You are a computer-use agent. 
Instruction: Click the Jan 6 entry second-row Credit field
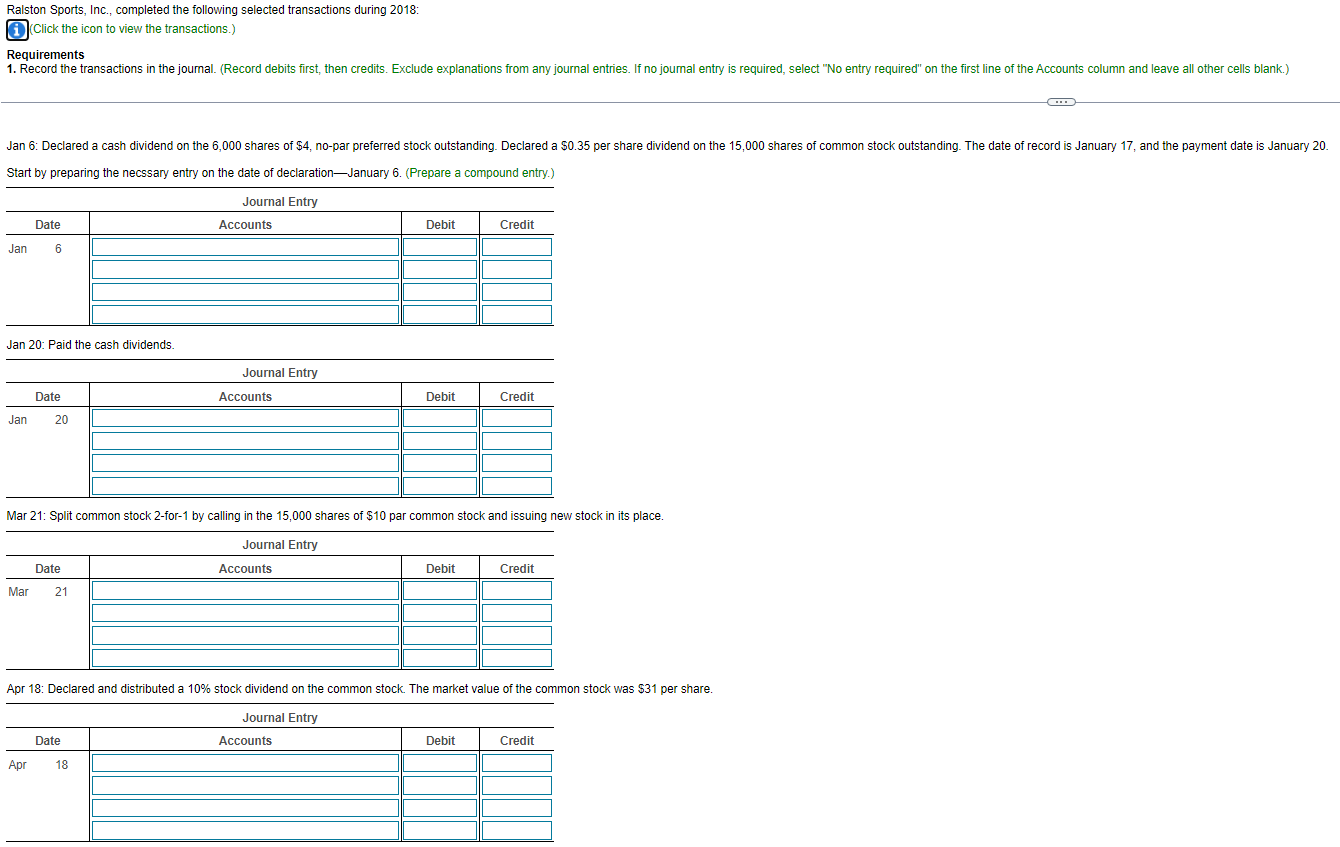click(x=517, y=270)
